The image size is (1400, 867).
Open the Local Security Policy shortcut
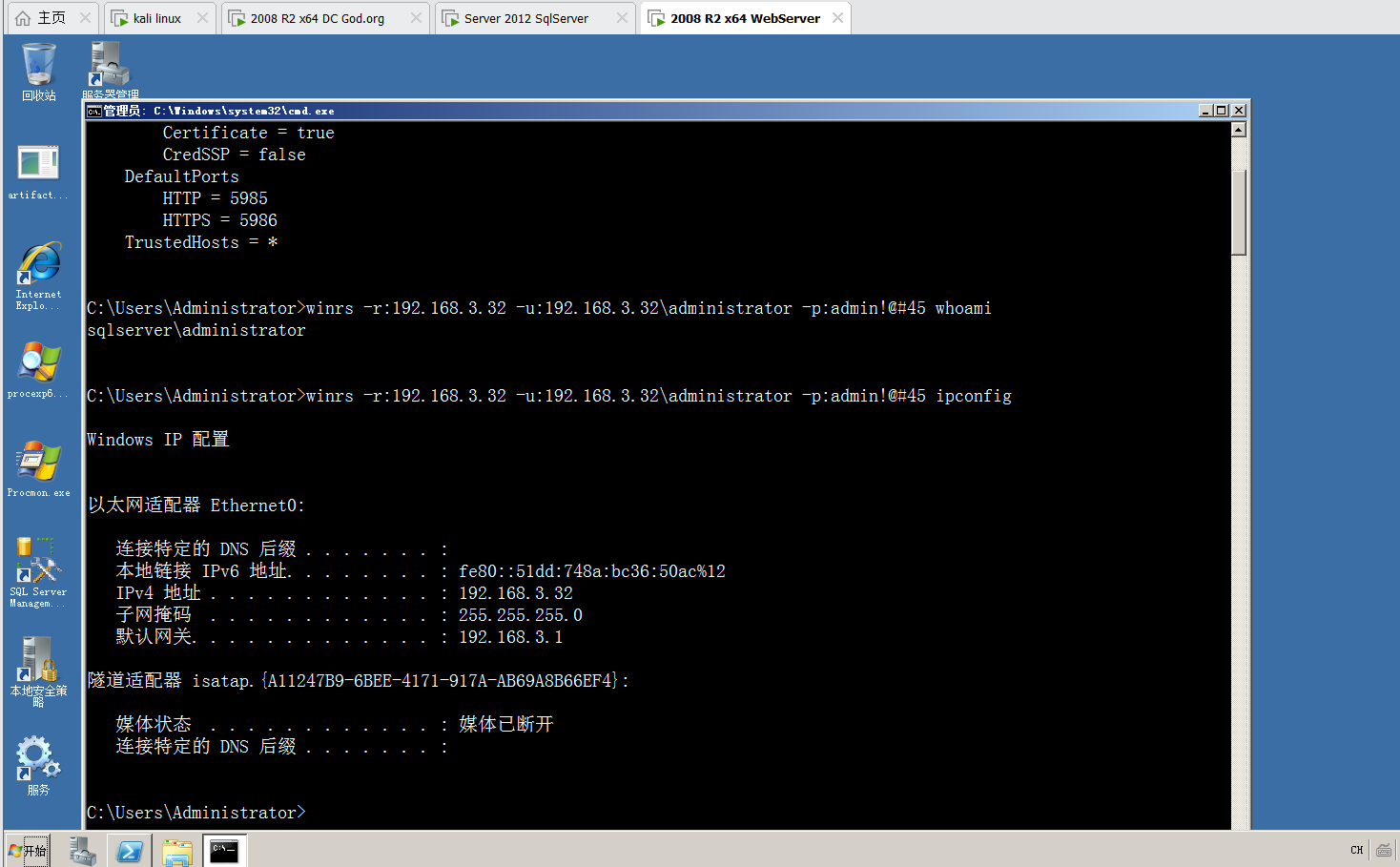(x=38, y=671)
